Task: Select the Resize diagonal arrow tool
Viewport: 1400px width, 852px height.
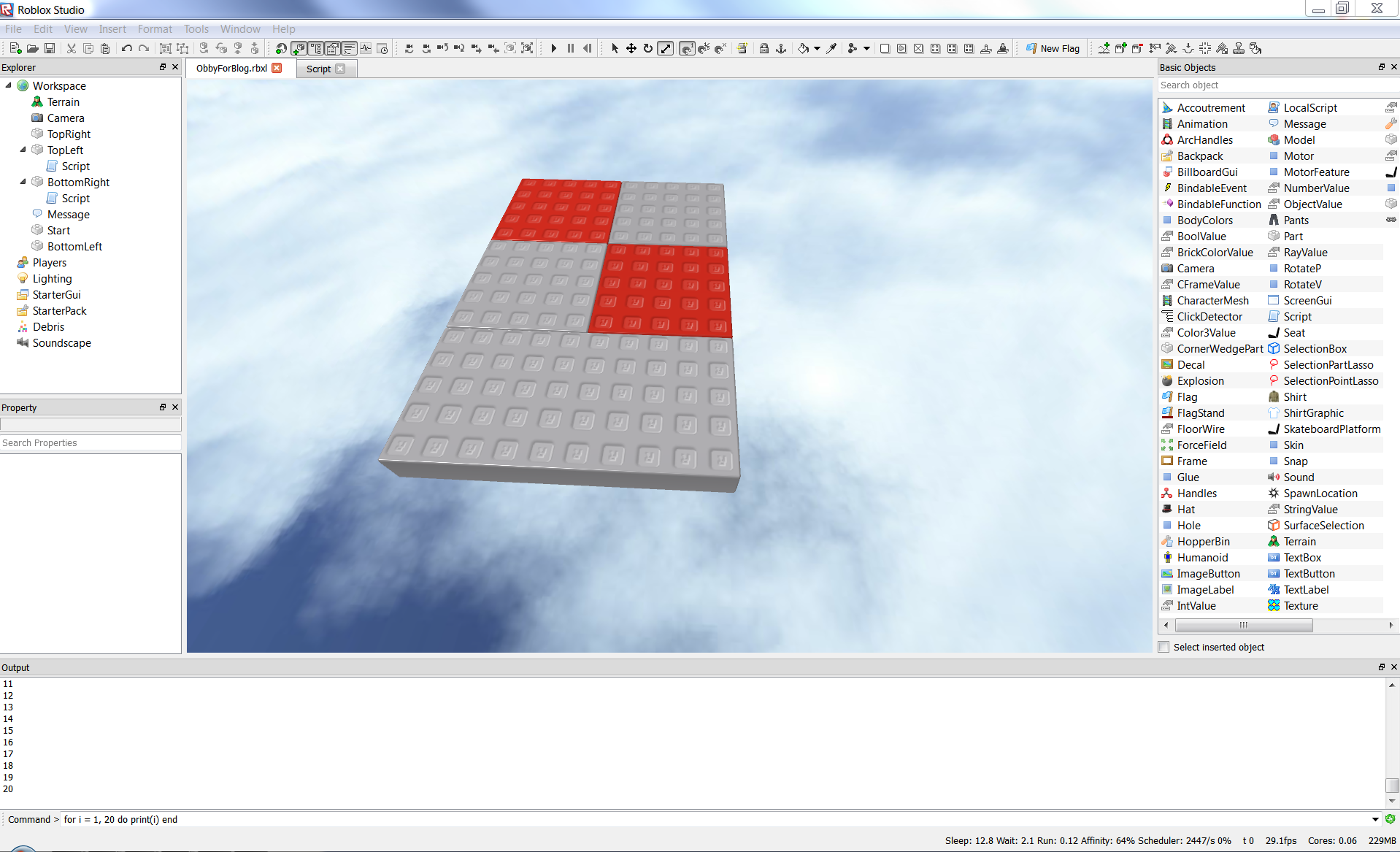Action: click(x=666, y=48)
